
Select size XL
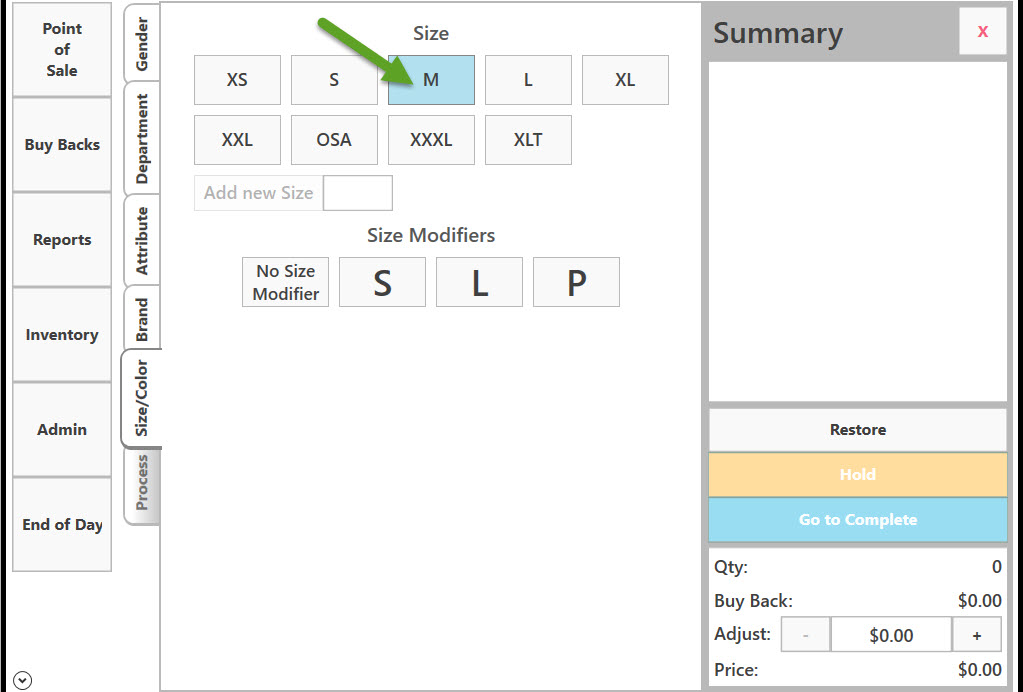pyautogui.click(x=625, y=80)
